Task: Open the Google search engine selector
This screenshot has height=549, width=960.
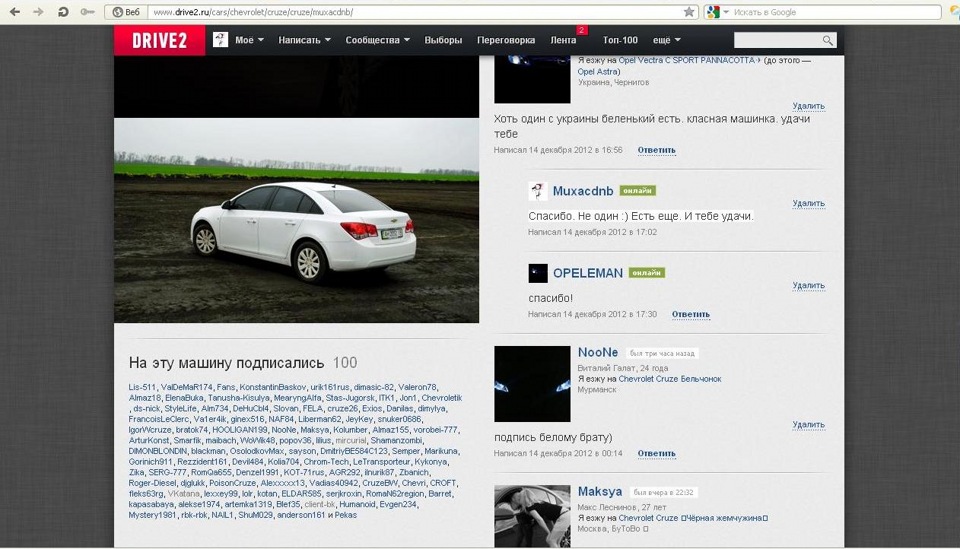Action: pos(718,12)
